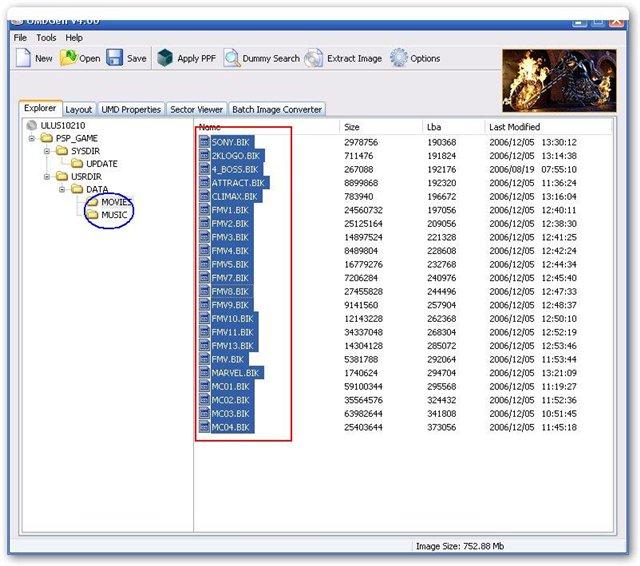Switch to the Sector Viewer tab
The height and width of the screenshot is (566, 640).
click(196, 109)
